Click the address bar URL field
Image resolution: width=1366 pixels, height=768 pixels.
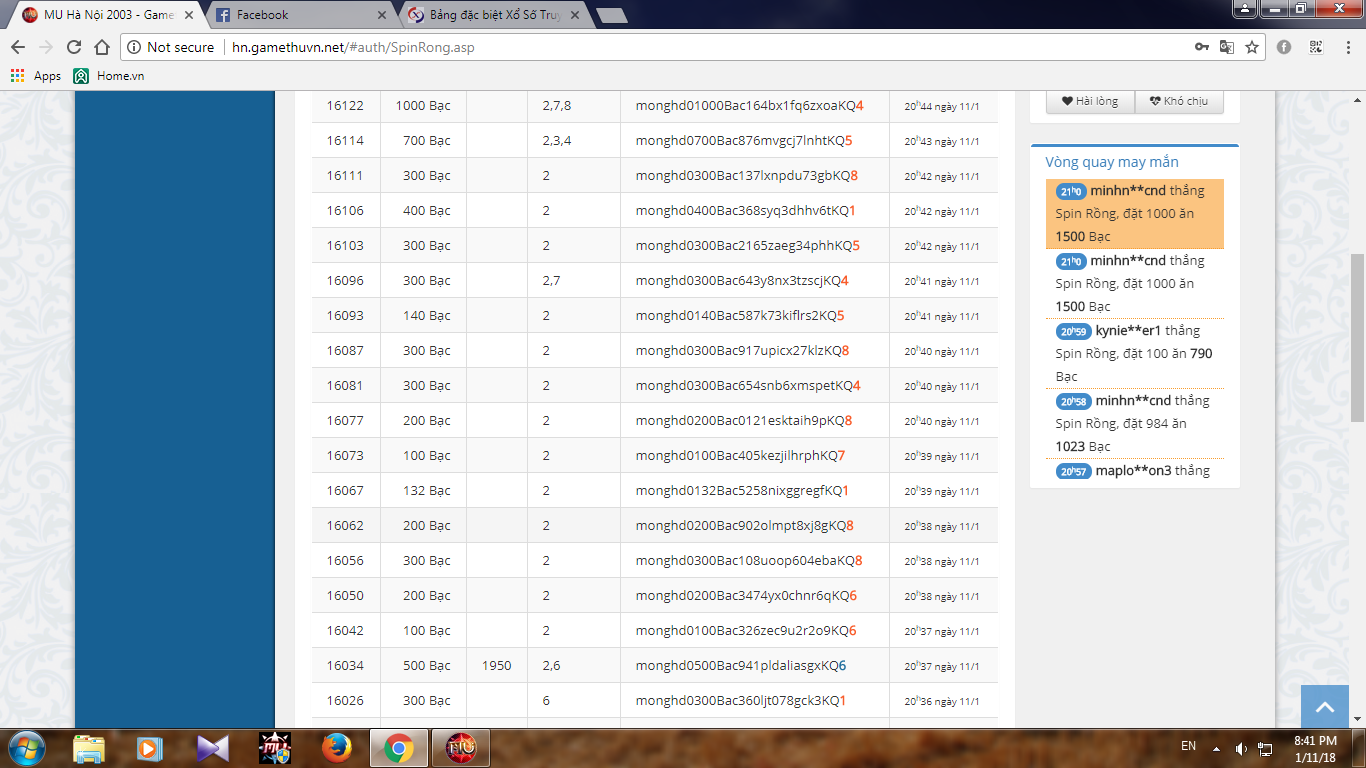[690, 47]
